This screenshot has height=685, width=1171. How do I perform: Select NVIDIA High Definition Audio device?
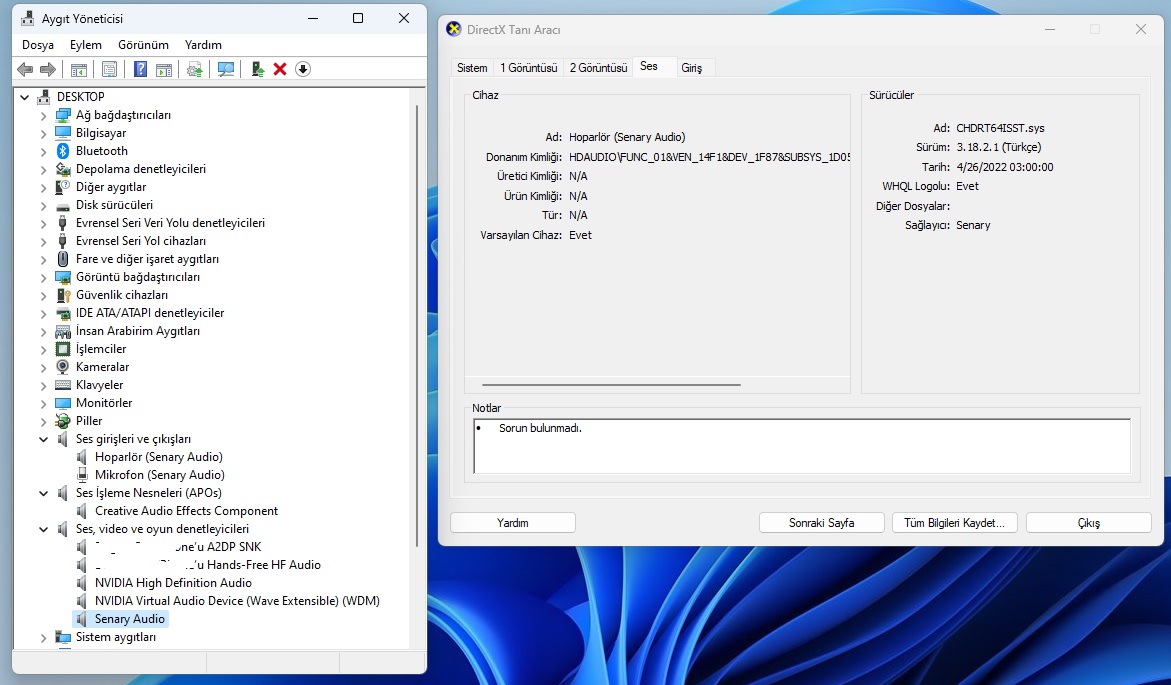(x=173, y=583)
